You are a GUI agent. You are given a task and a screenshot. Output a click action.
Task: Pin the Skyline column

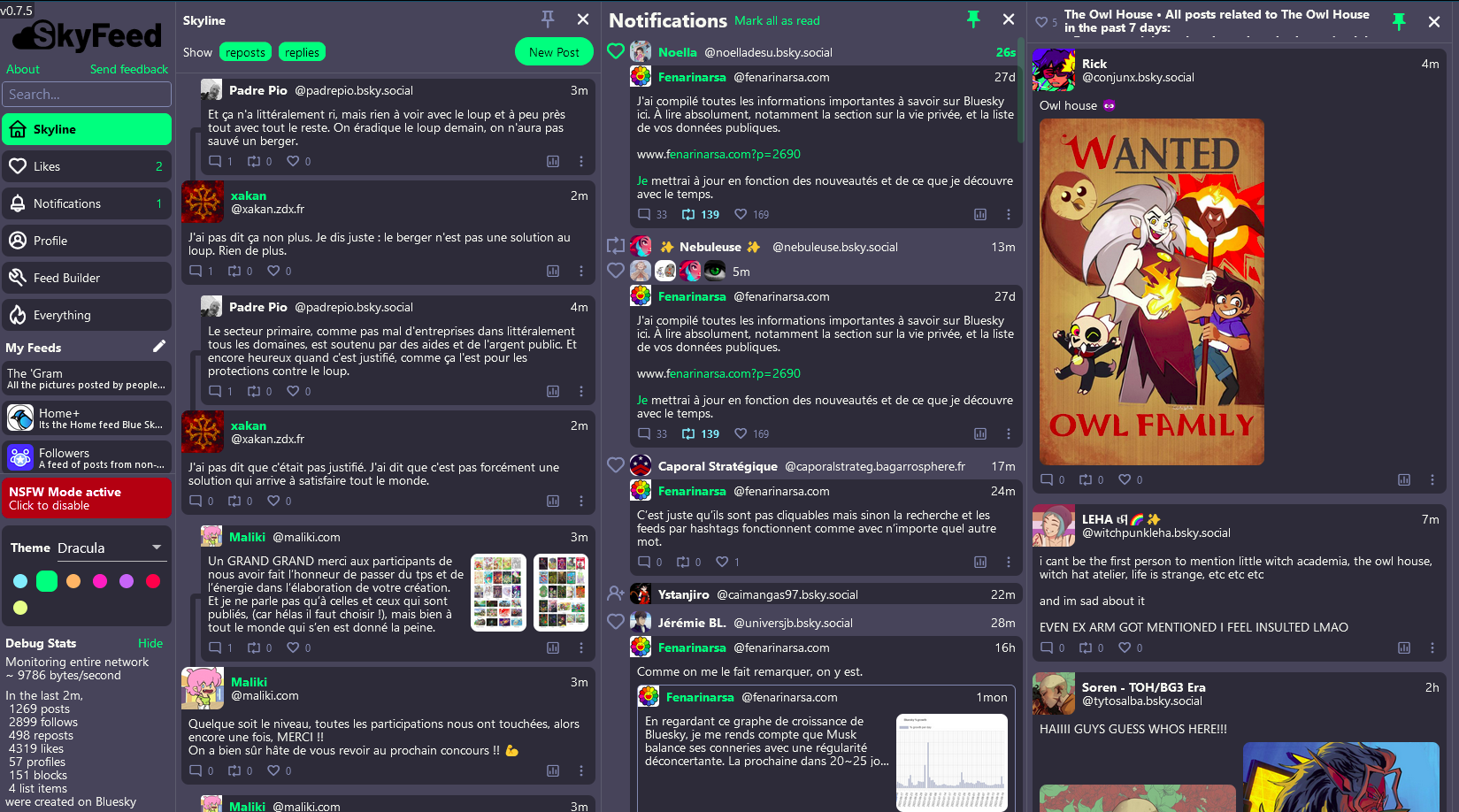coord(548,19)
